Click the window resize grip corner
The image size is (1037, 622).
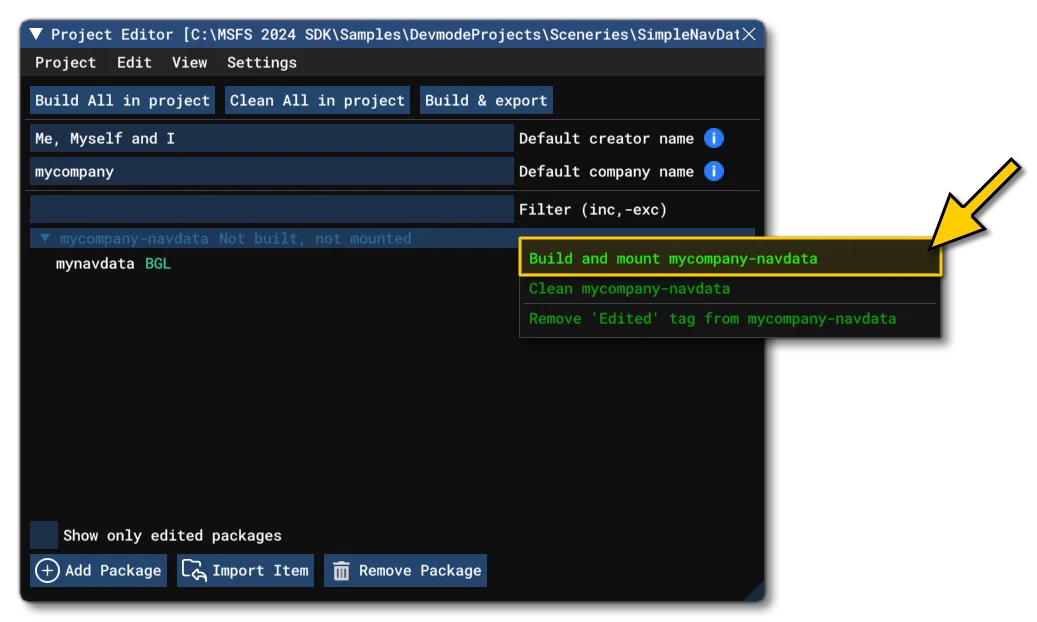pos(756,592)
